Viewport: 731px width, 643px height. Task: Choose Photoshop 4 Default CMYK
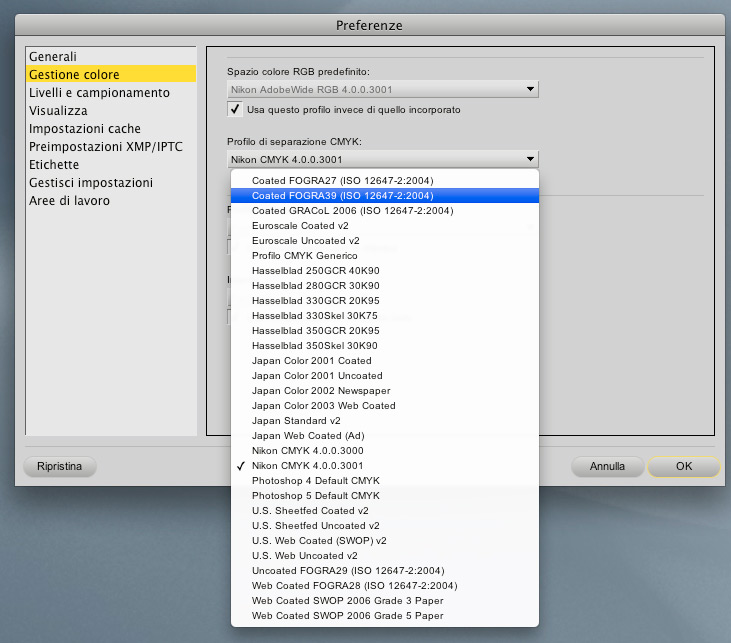[385, 480]
